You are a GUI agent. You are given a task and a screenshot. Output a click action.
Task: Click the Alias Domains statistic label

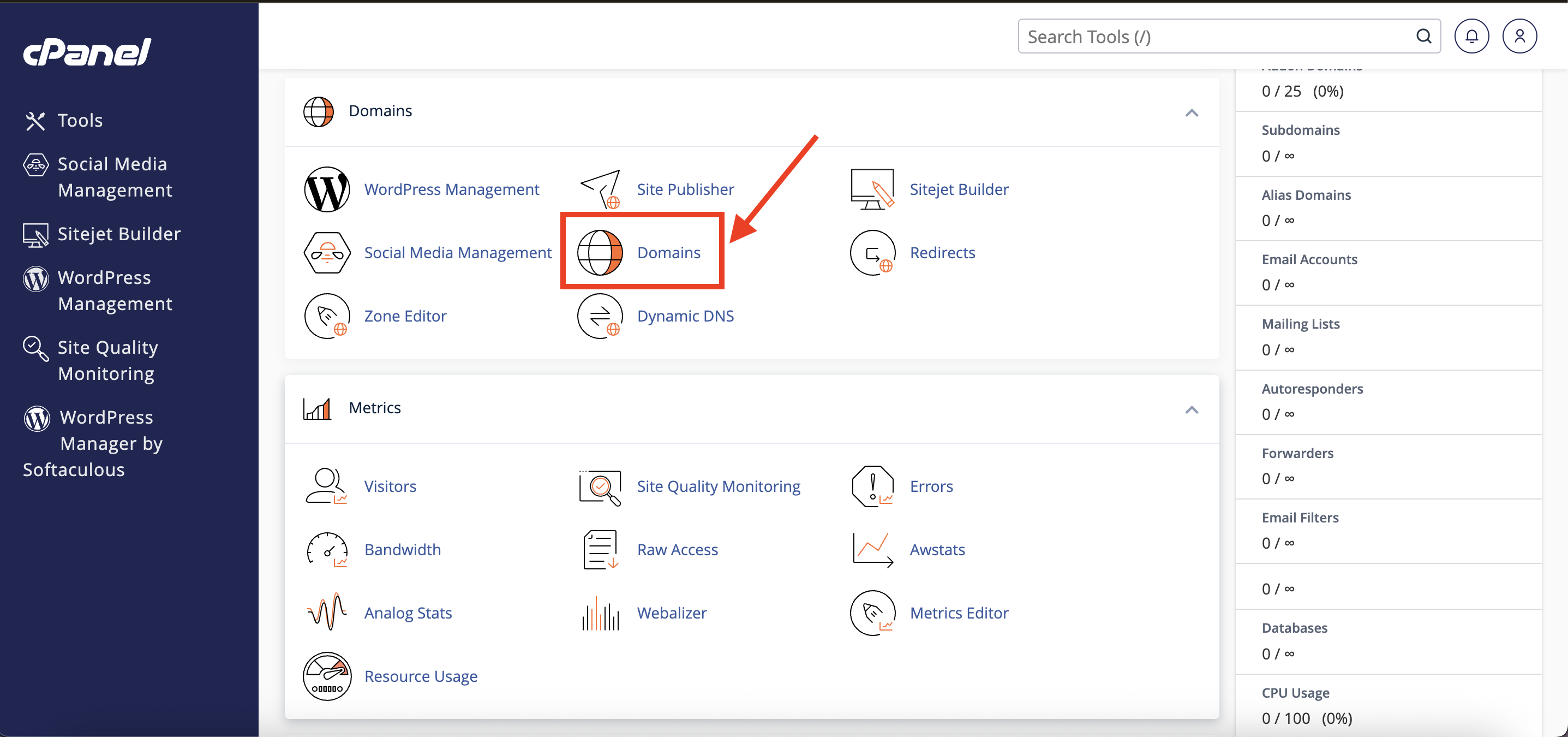(1306, 195)
